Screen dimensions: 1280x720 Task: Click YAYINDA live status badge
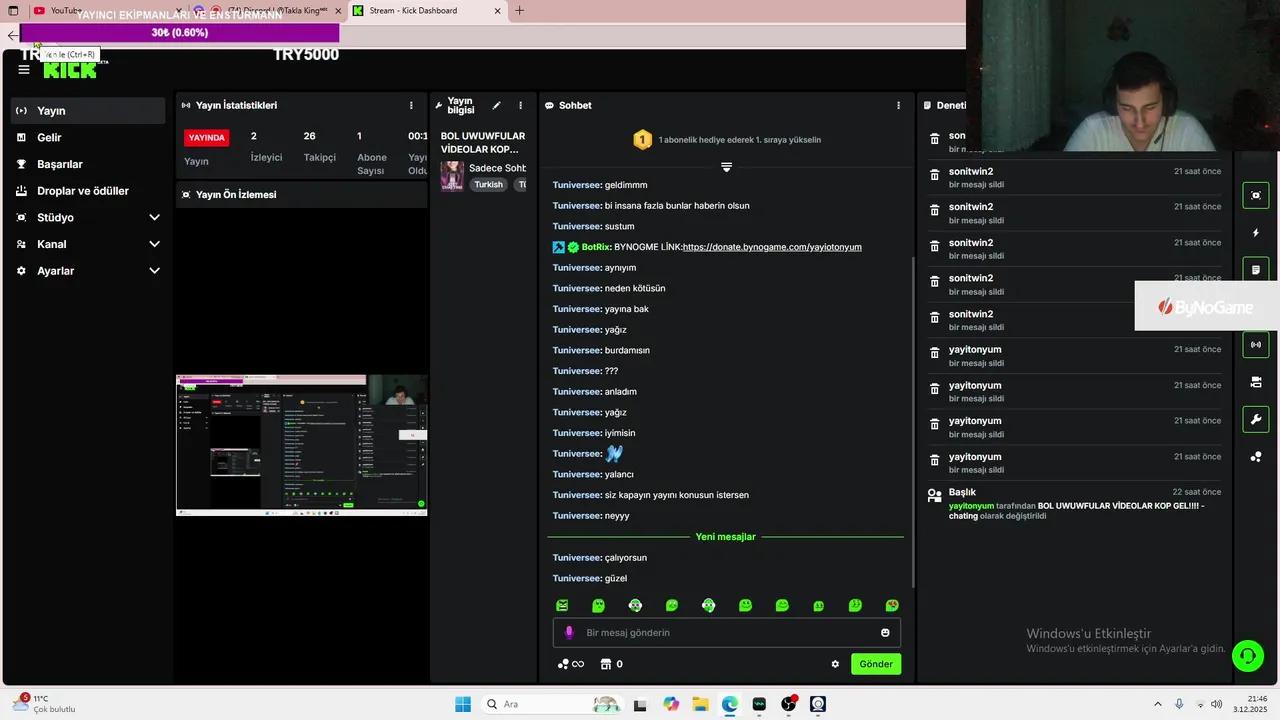tap(207, 138)
